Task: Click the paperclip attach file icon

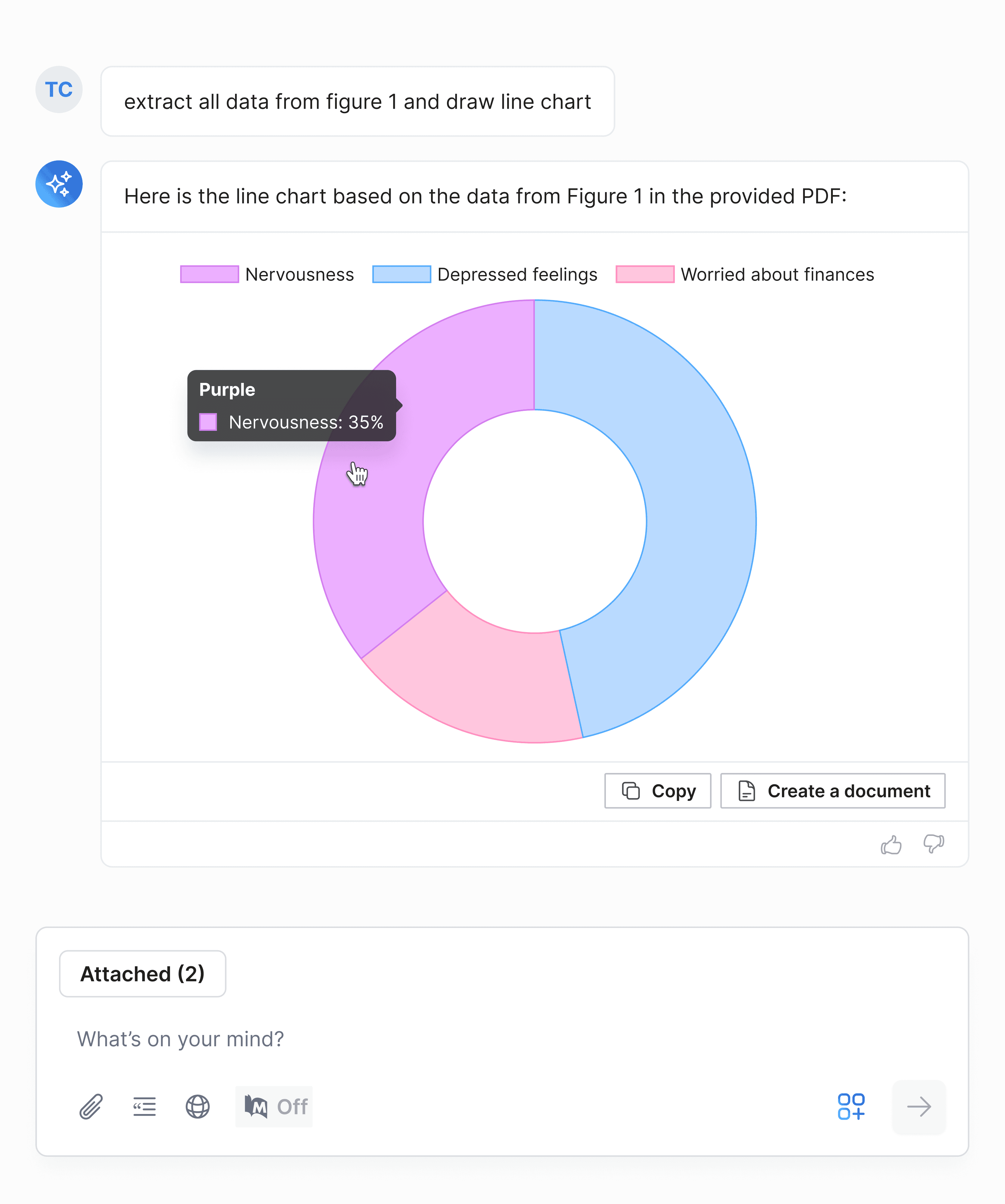Action: pos(91,1106)
